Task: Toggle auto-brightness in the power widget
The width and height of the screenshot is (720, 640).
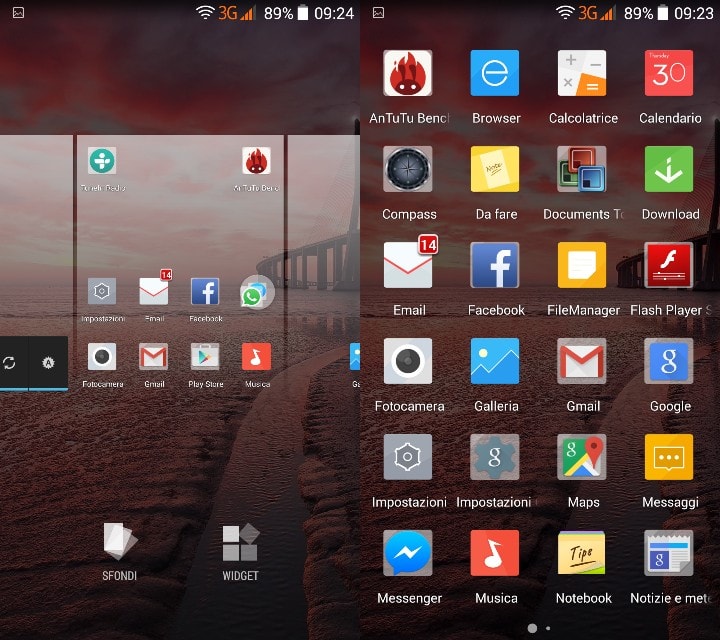Action: click(48, 363)
